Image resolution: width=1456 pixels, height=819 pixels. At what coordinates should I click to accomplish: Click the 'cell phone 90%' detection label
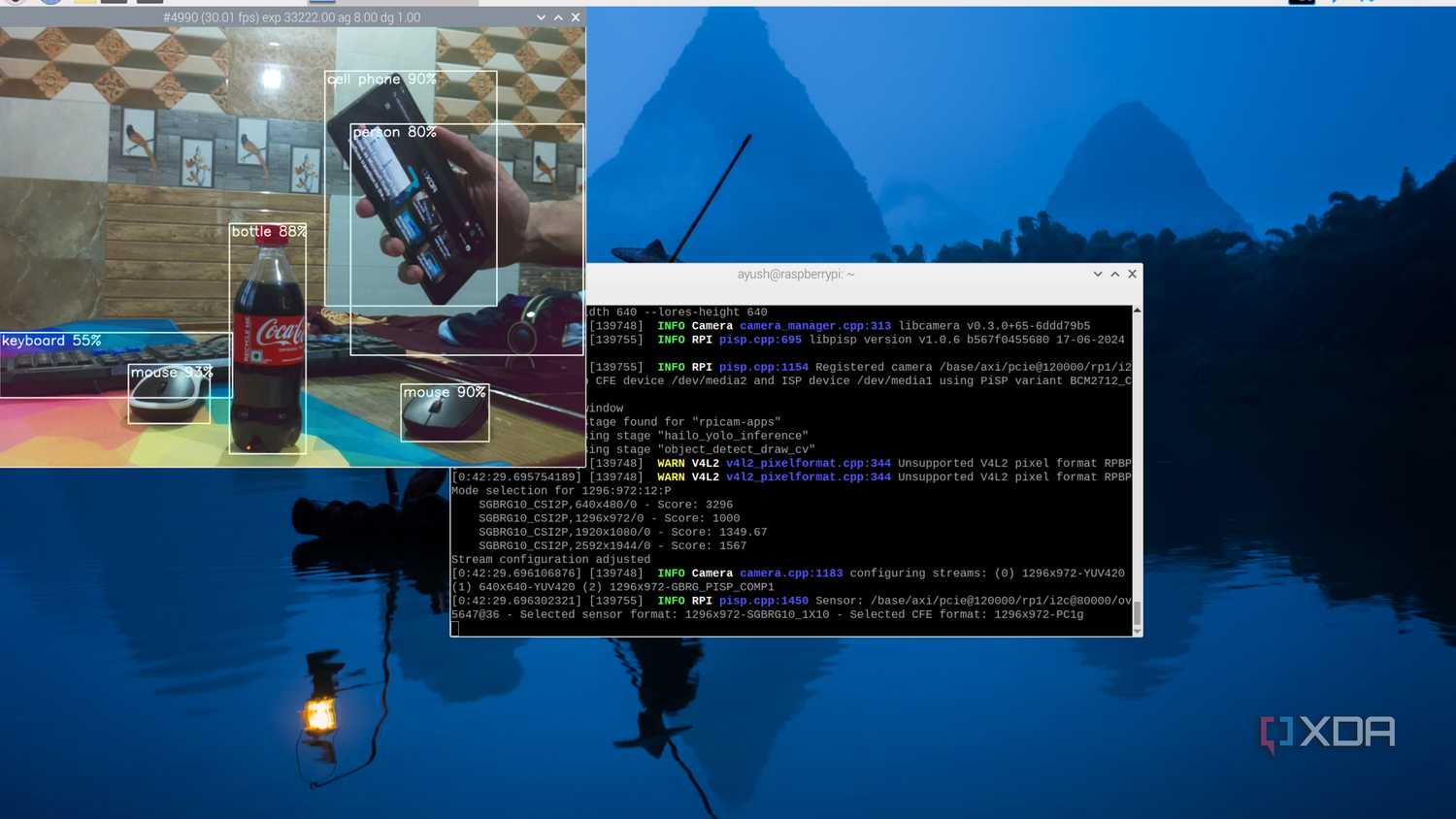[382, 80]
